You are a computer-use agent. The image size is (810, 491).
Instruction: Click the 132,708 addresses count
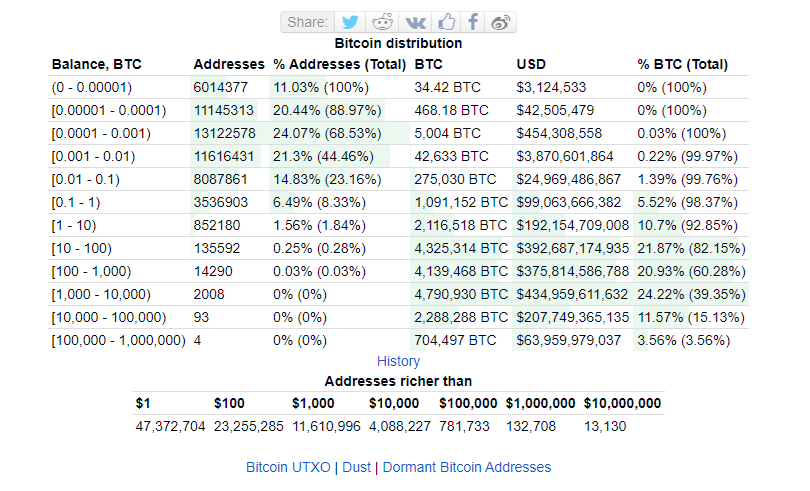tap(531, 426)
